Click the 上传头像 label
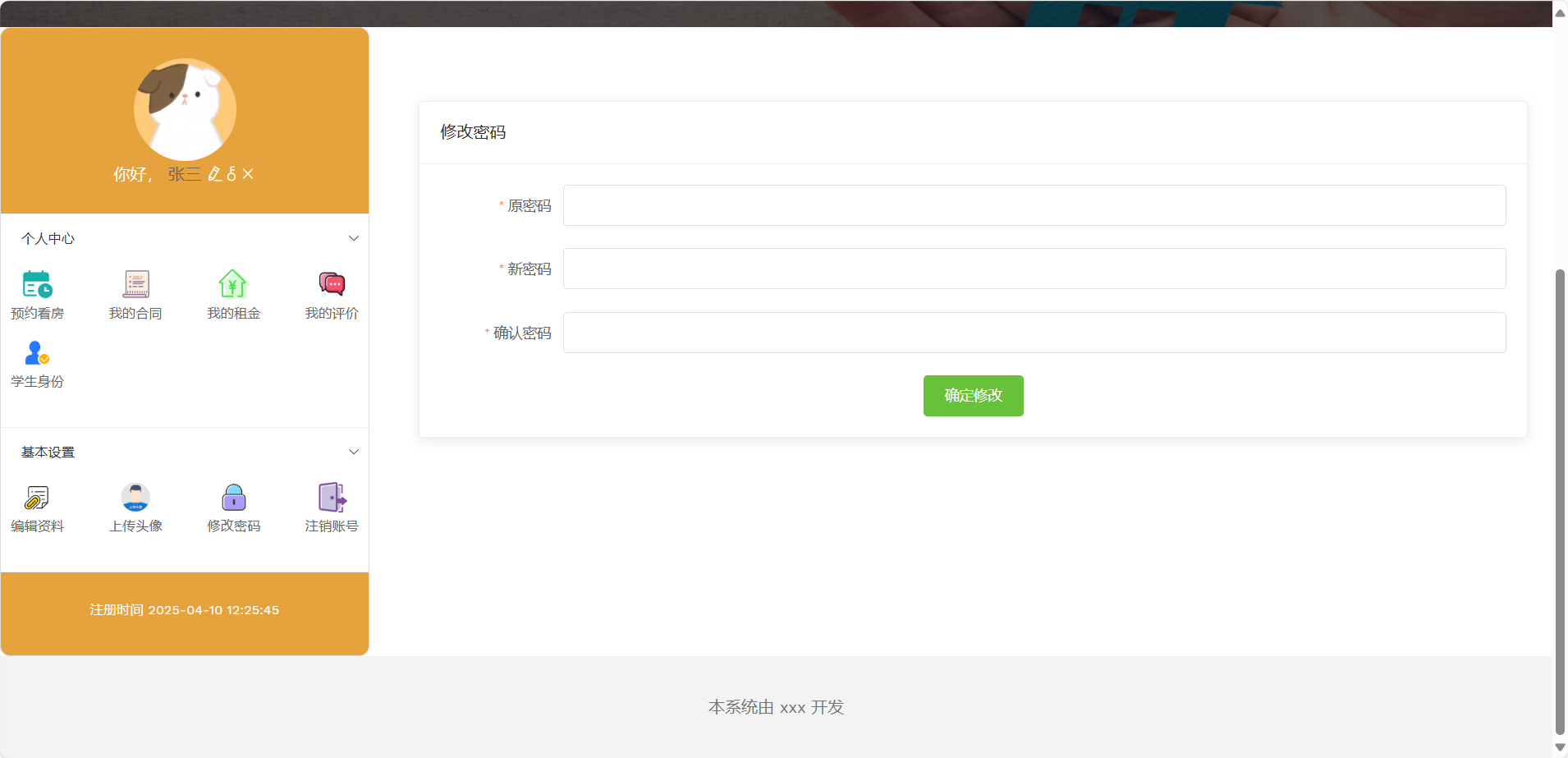This screenshot has height=758, width=1568. pyautogui.click(x=135, y=526)
